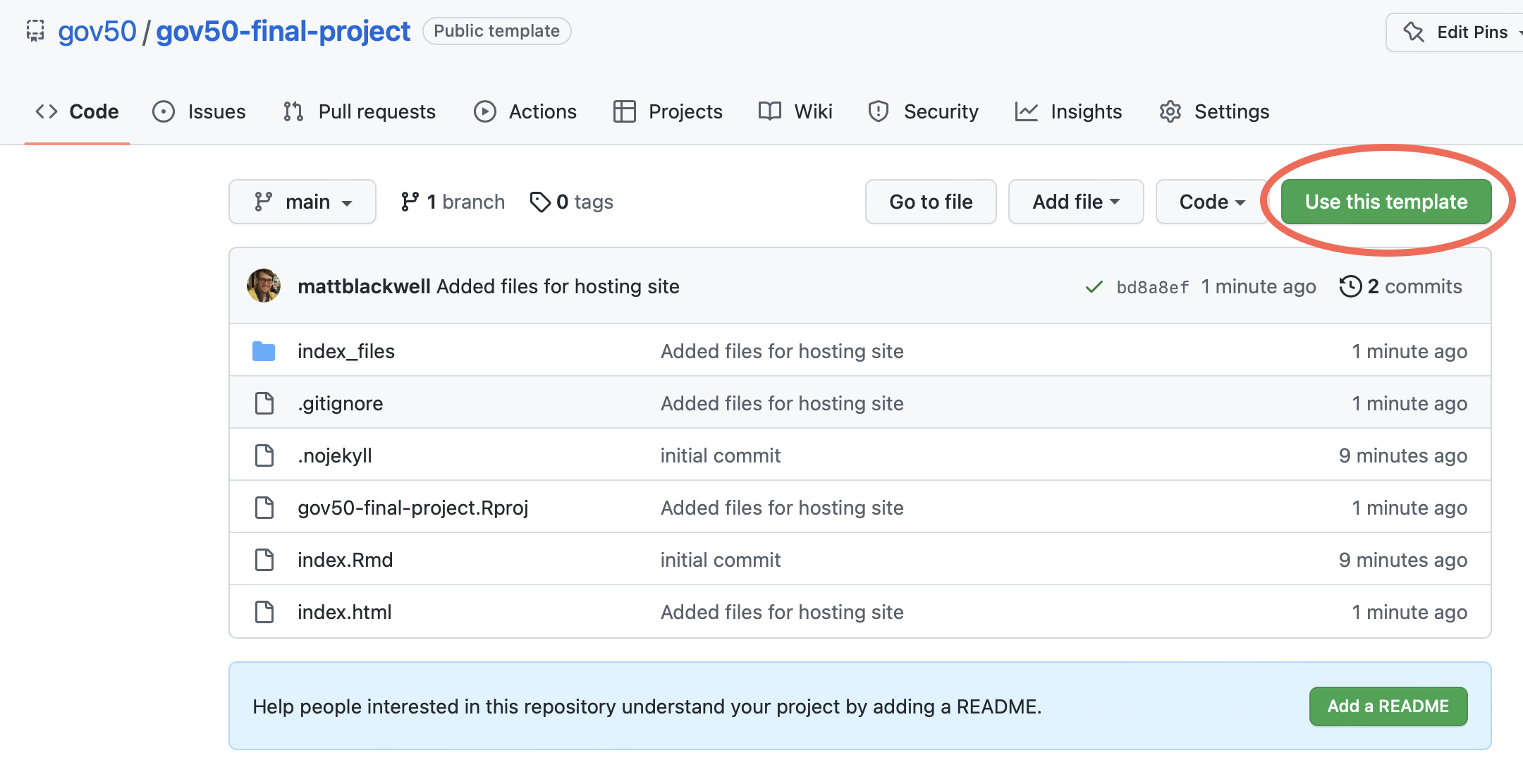View the 0 tags link
Screen dimensions: 1523x784
[x=572, y=202]
